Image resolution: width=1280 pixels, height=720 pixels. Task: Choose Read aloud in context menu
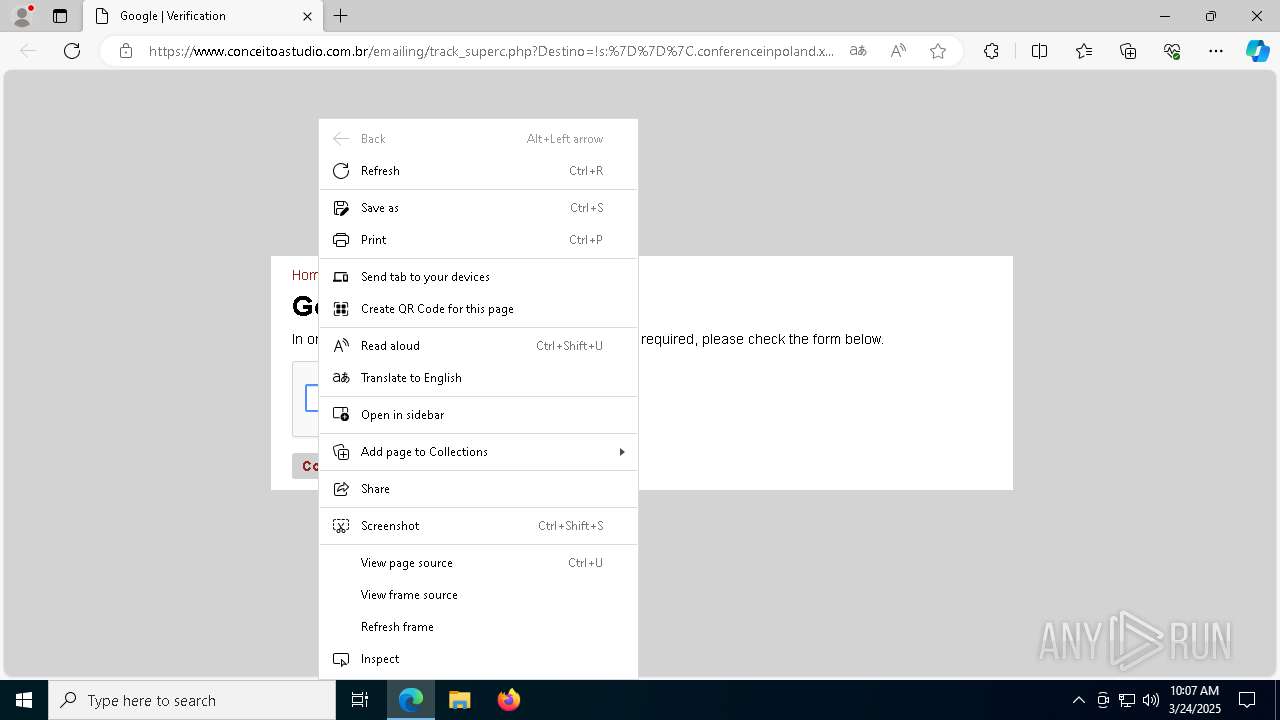[x=478, y=346]
